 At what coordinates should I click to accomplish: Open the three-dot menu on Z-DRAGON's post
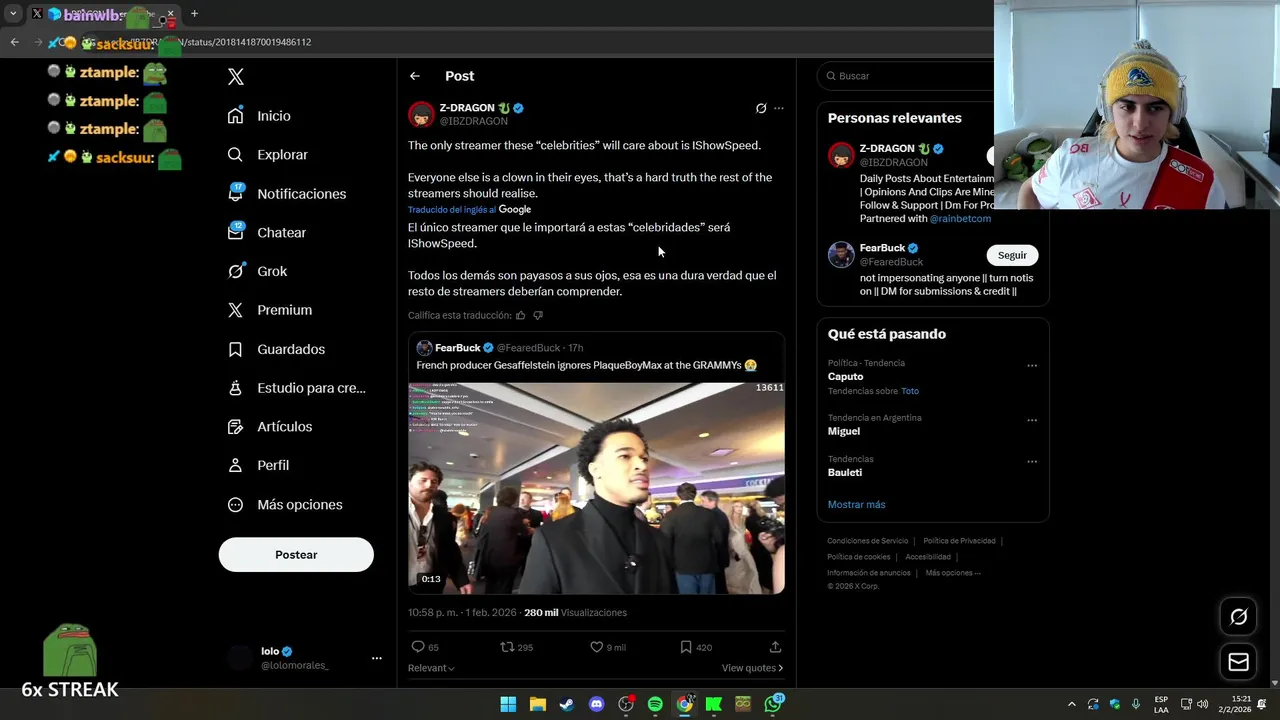779,108
